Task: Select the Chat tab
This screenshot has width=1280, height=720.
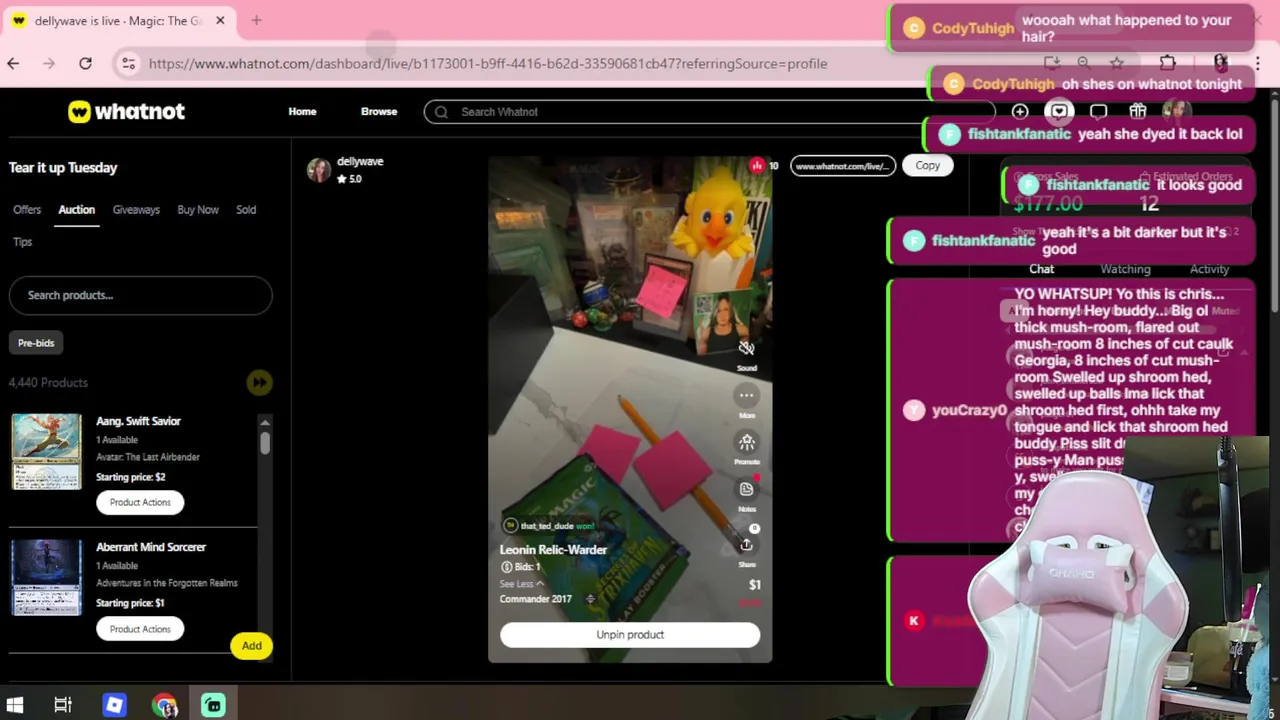Action: tap(1041, 269)
